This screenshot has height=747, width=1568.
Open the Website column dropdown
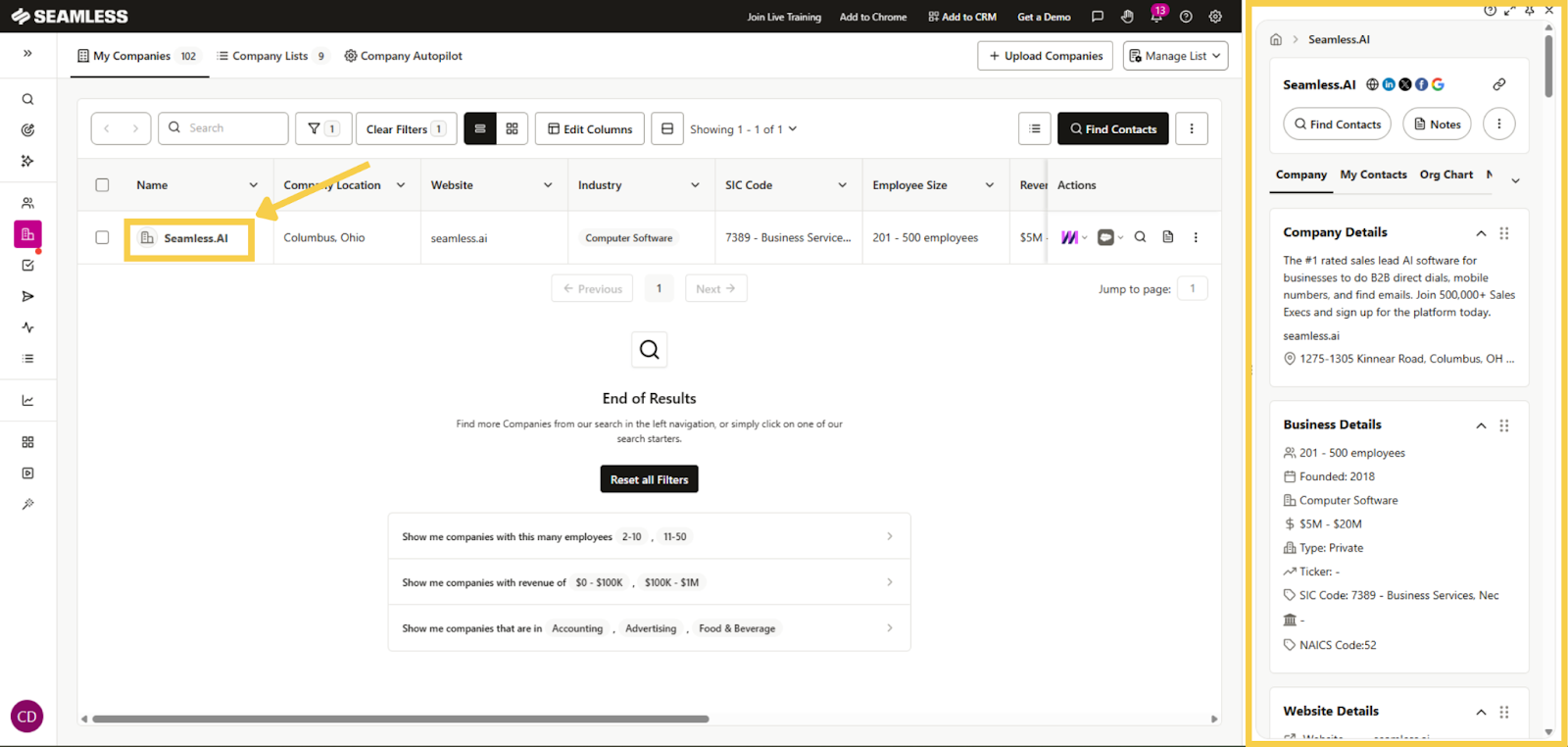548,185
